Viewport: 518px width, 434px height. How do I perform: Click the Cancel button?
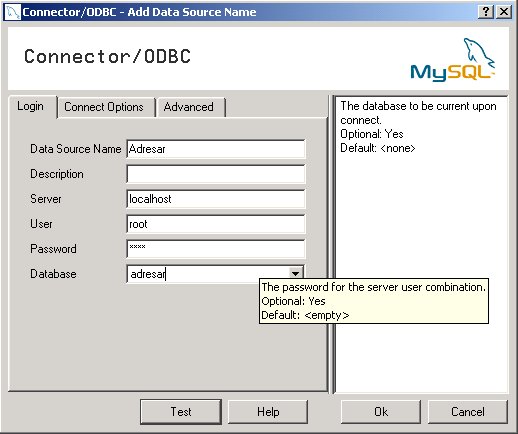click(468, 412)
